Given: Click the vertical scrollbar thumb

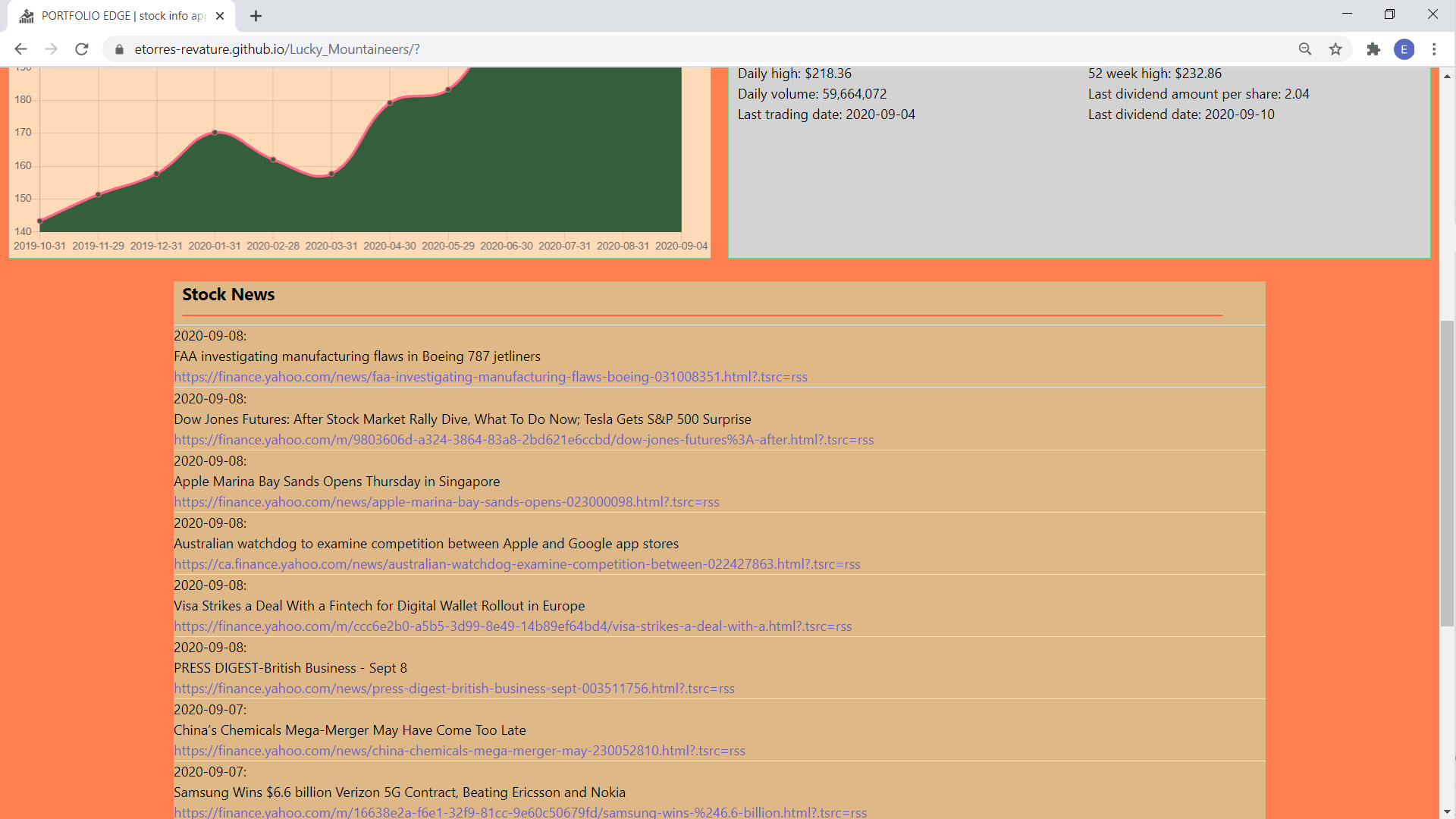Looking at the screenshot, I should click(1447, 473).
